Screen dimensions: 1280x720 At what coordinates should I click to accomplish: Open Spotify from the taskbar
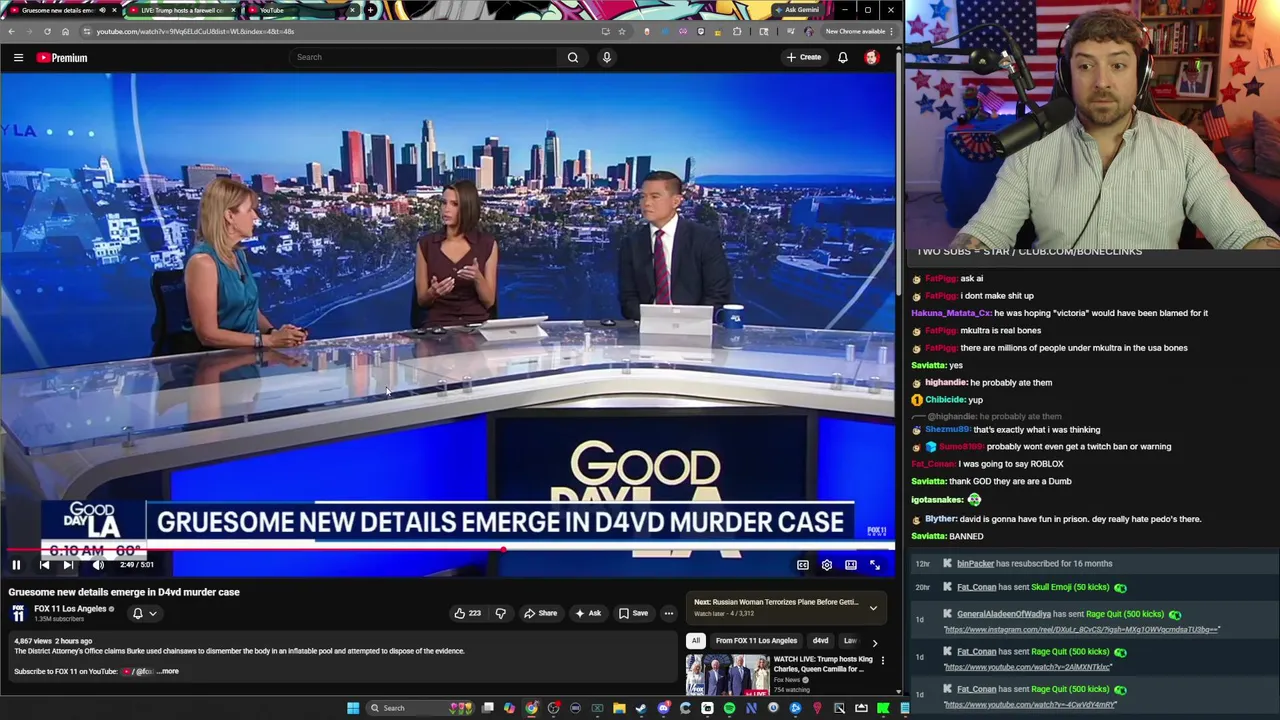coord(729,708)
